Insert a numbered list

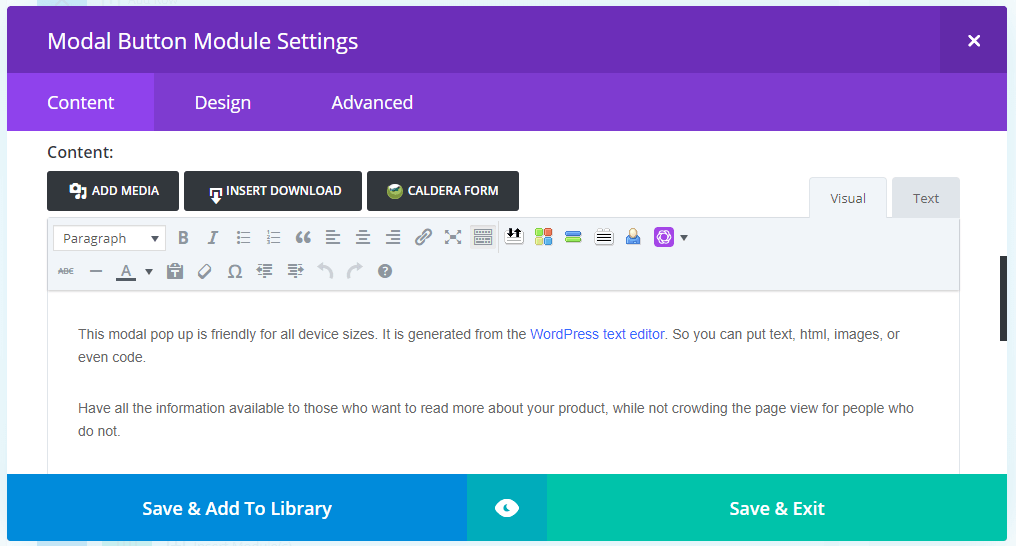pos(273,238)
